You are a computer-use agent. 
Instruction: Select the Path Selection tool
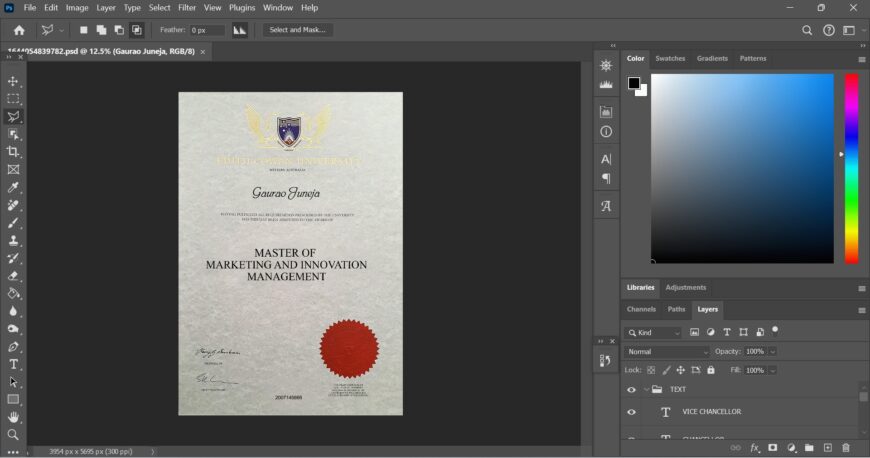tap(13, 382)
